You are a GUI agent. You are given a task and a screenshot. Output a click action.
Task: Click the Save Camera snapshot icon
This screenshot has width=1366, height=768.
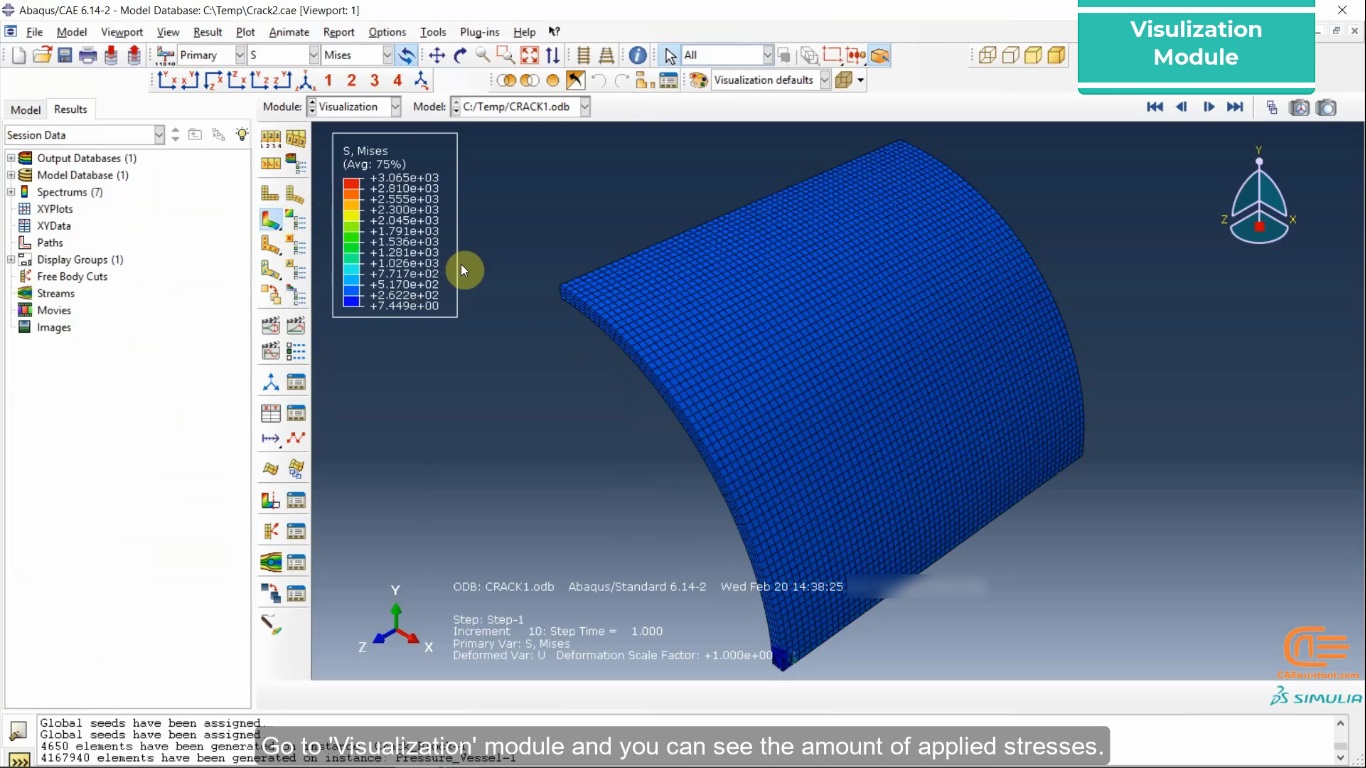click(1326, 107)
